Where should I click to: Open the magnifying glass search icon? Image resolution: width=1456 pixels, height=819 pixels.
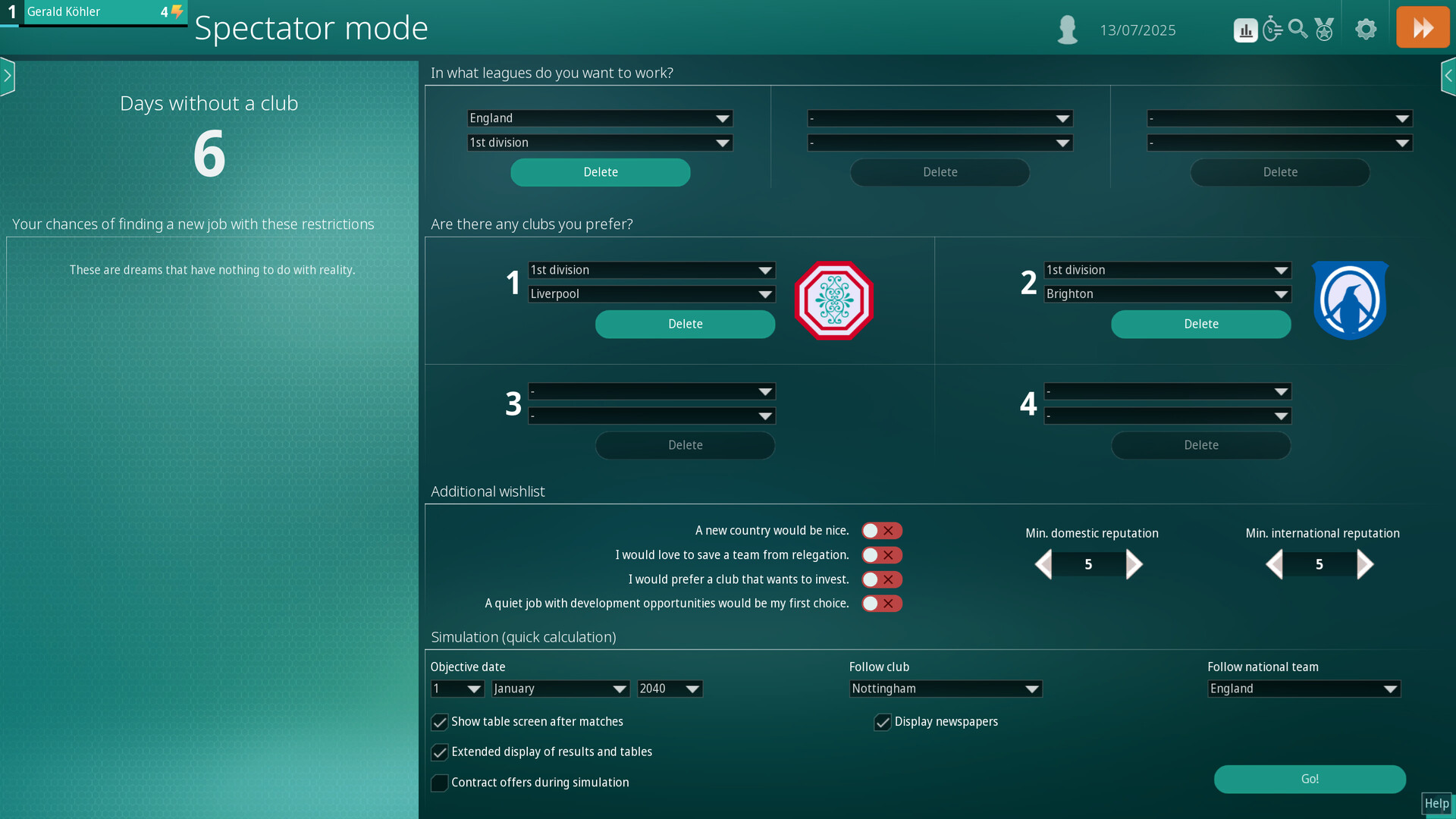click(x=1298, y=30)
